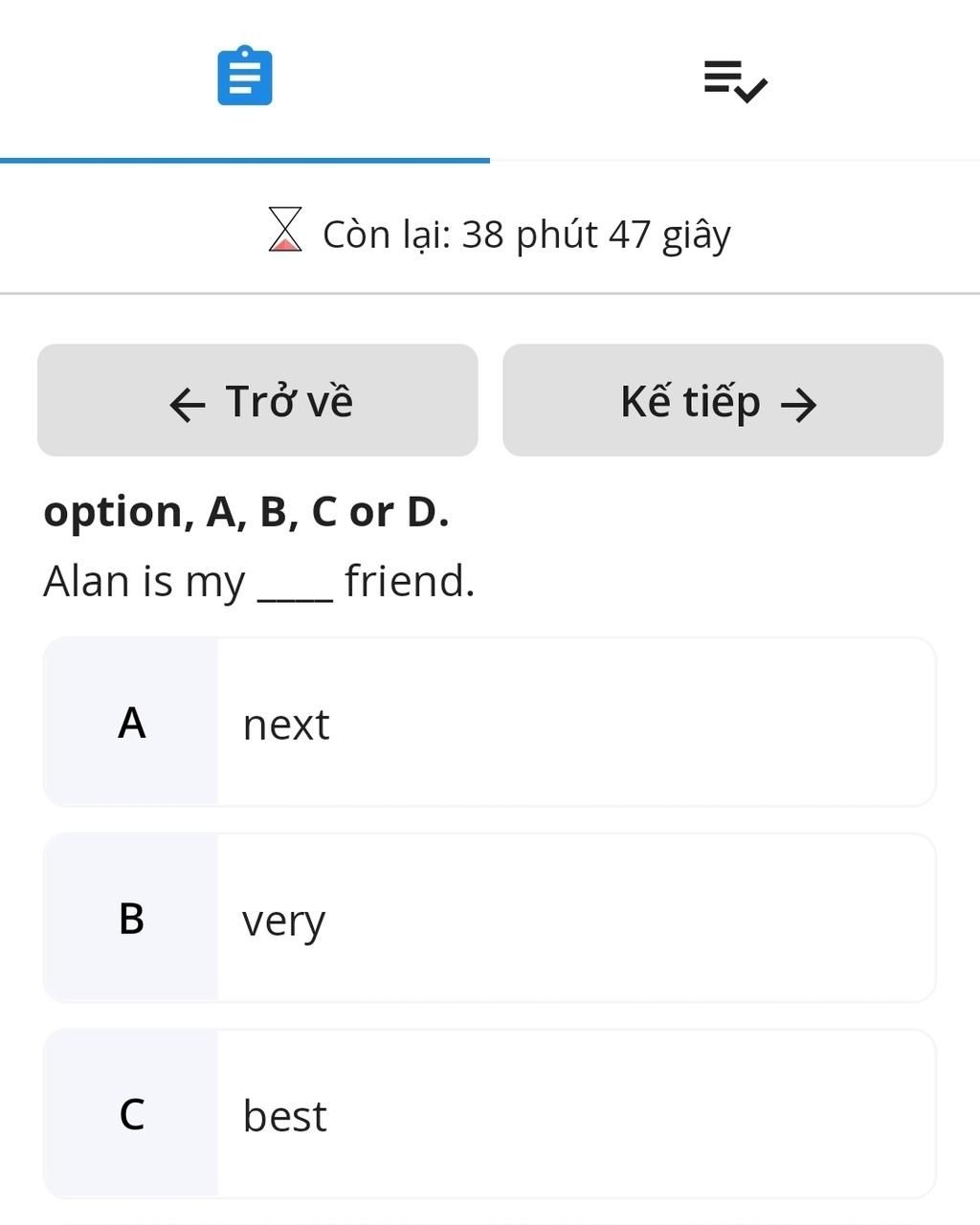Advance with the Kế tiếp button
Screen dimensions: 980x1225
(723, 400)
